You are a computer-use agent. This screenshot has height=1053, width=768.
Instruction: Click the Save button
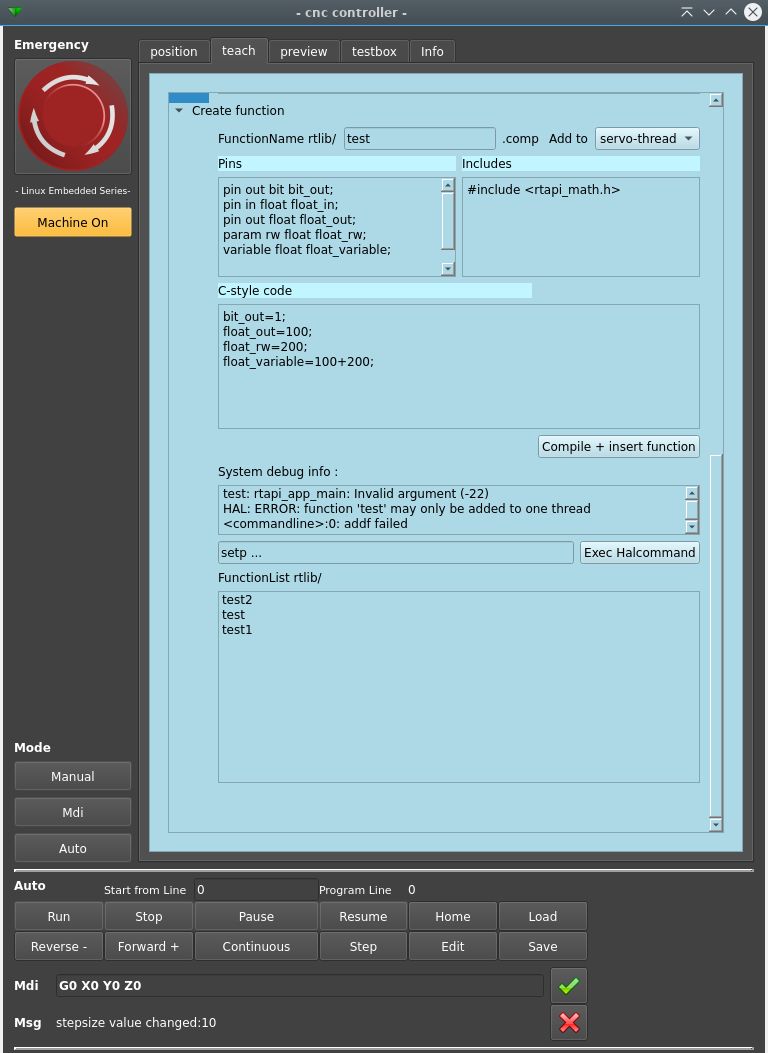tap(542, 946)
